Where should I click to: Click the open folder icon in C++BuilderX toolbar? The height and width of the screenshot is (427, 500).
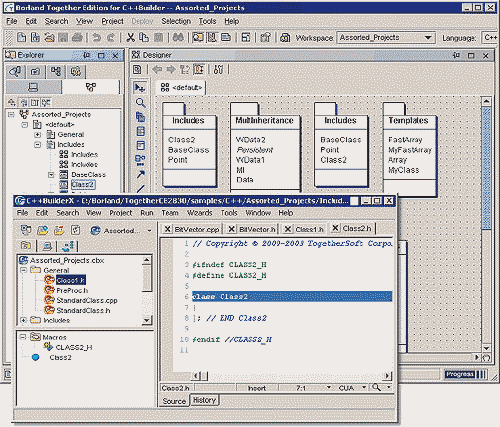[x=42, y=230]
